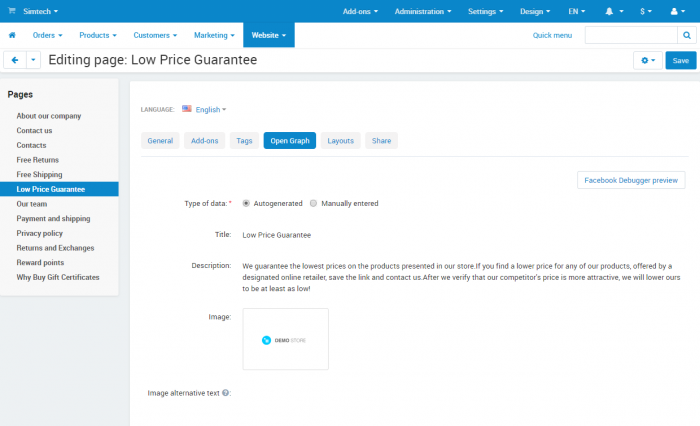Open the Free Returns page
The height and width of the screenshot is (426, 700).
[x=38, y=160]
